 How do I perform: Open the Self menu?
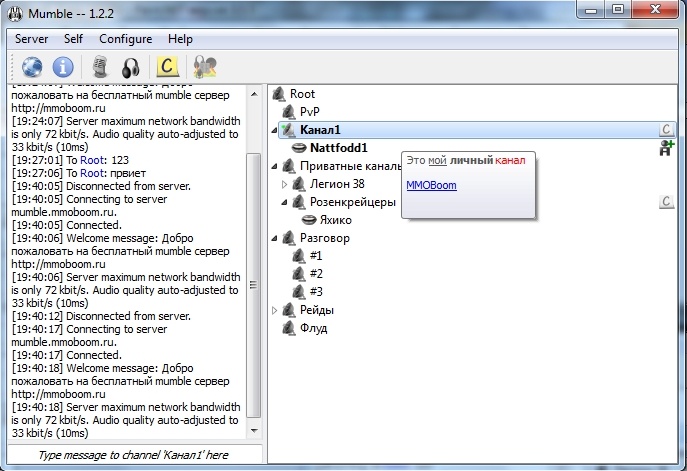coord(73,39)
